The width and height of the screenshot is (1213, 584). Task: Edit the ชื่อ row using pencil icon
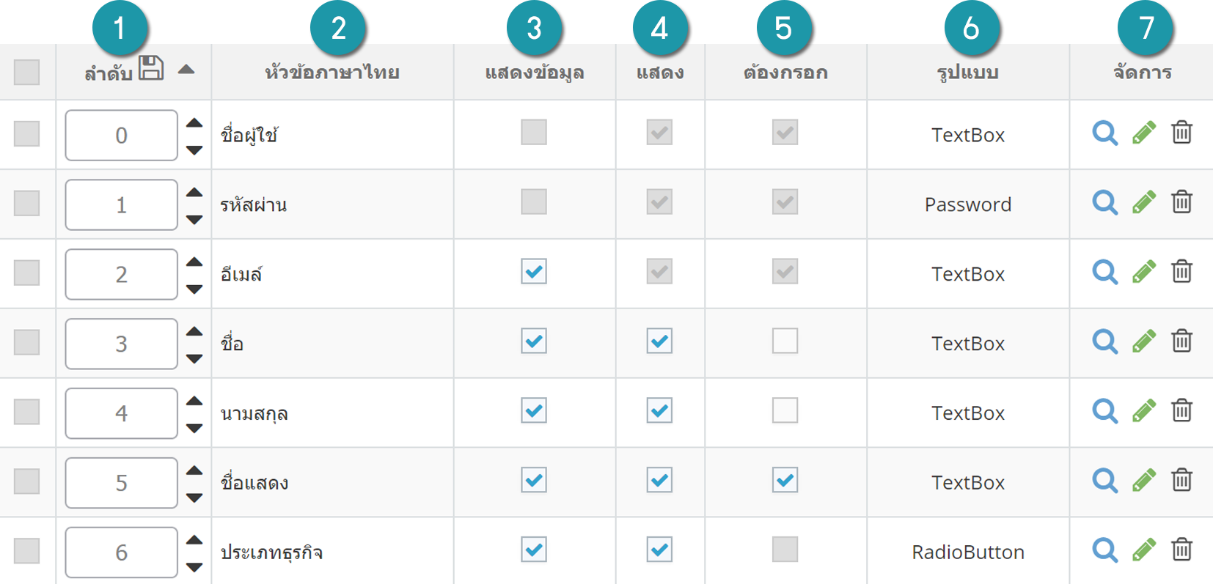tap(1144, 341)
